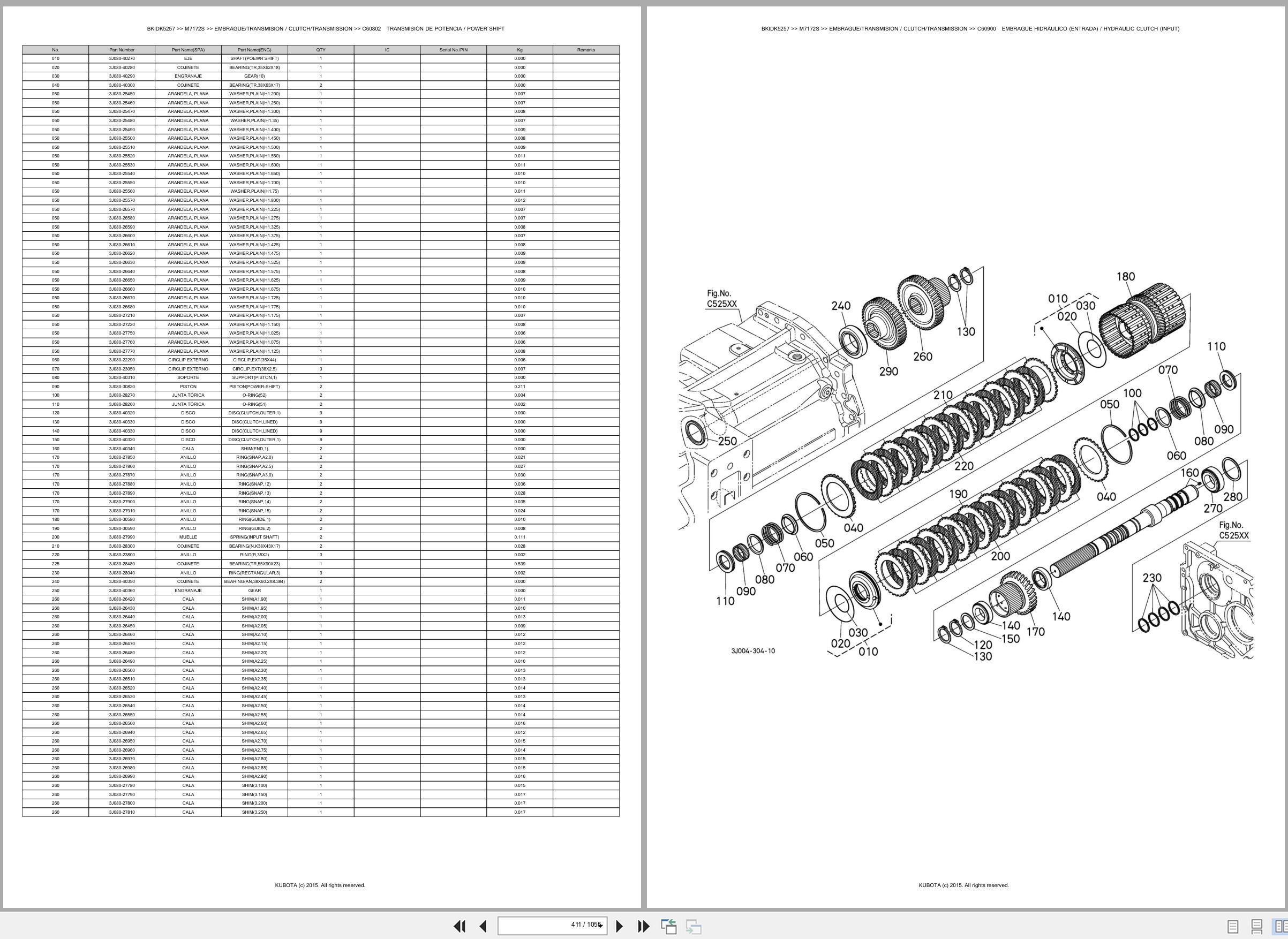
Task: Click left page KUBOTA copyright footer
Action: [x=320, y=885]
